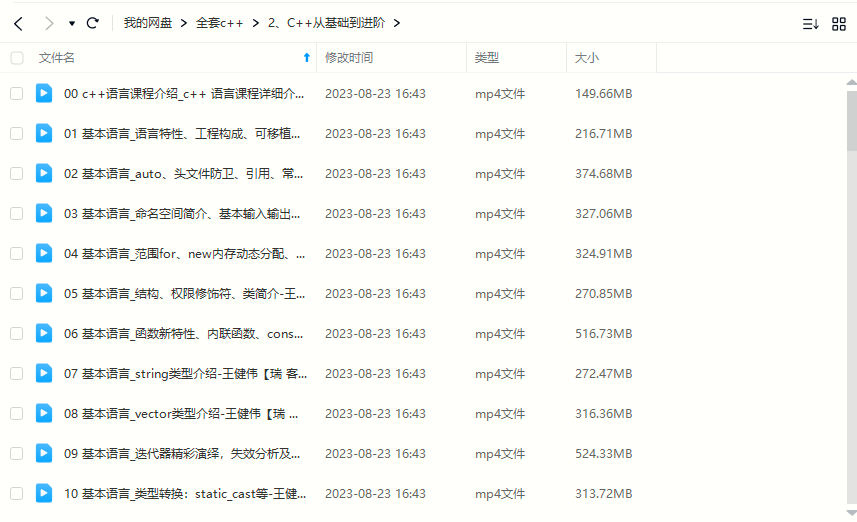This screenshot has width=857, height=522.
Task: Click the video icon for file 00
Action: [44, 93]
